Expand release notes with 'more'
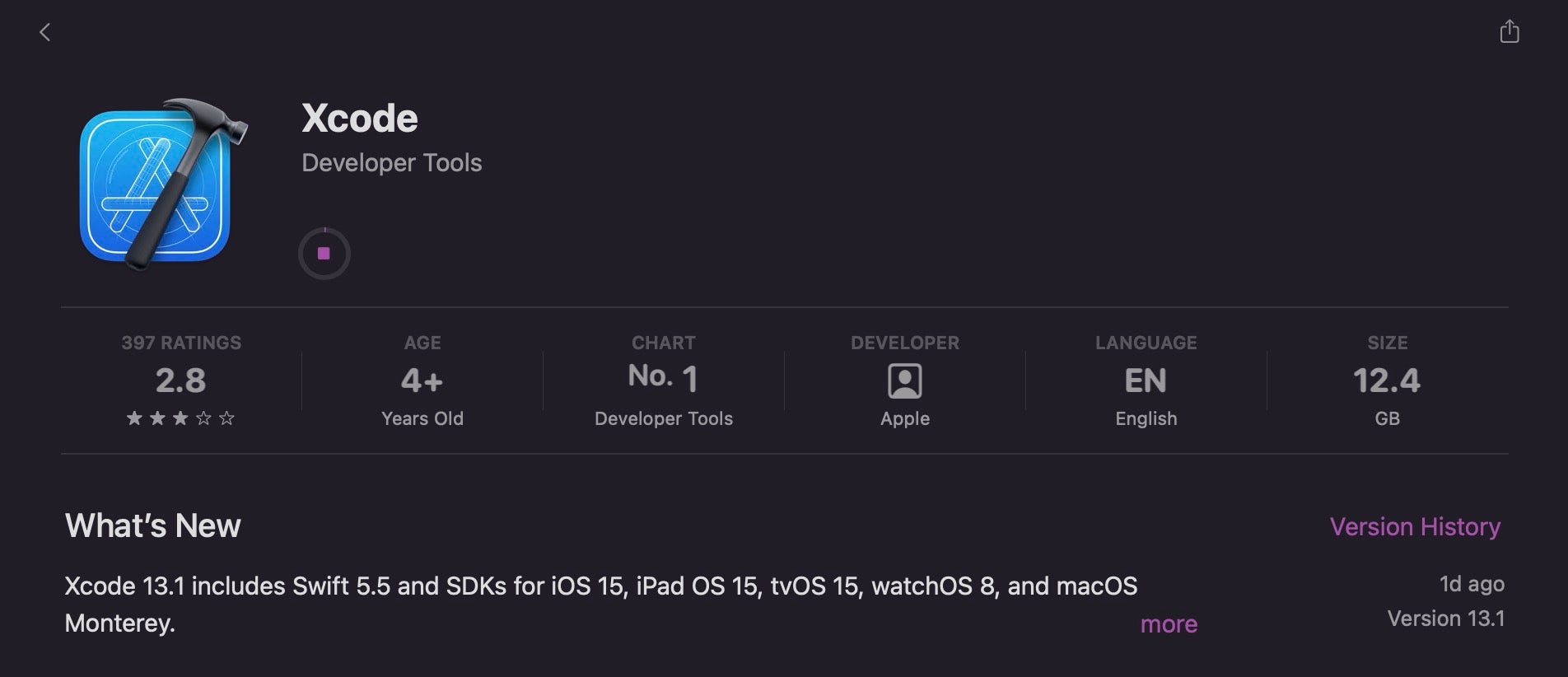This screenshot has height=677, width=1568. (x=1168, y=624)
